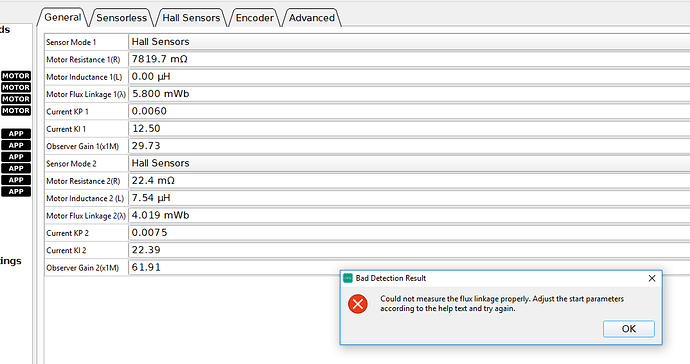Image resolution: width=690 pixels, height=364 pixels.
Task: Open the Encoder tab
Action: click(x=254, y=18)
